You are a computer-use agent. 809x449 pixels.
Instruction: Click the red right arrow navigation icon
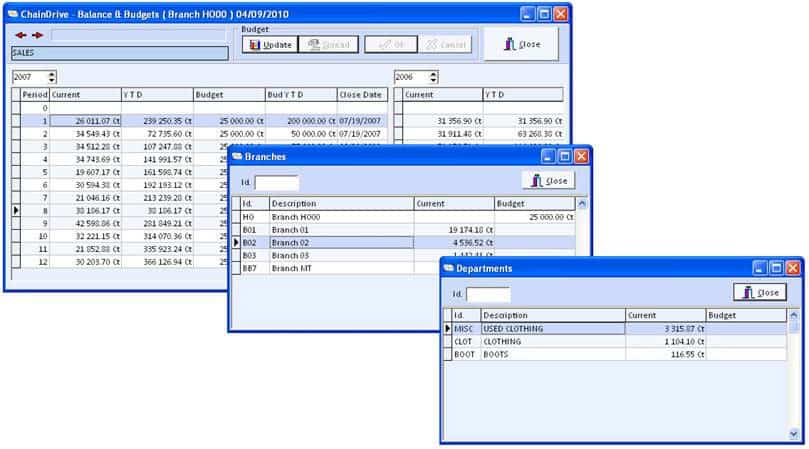38,35
